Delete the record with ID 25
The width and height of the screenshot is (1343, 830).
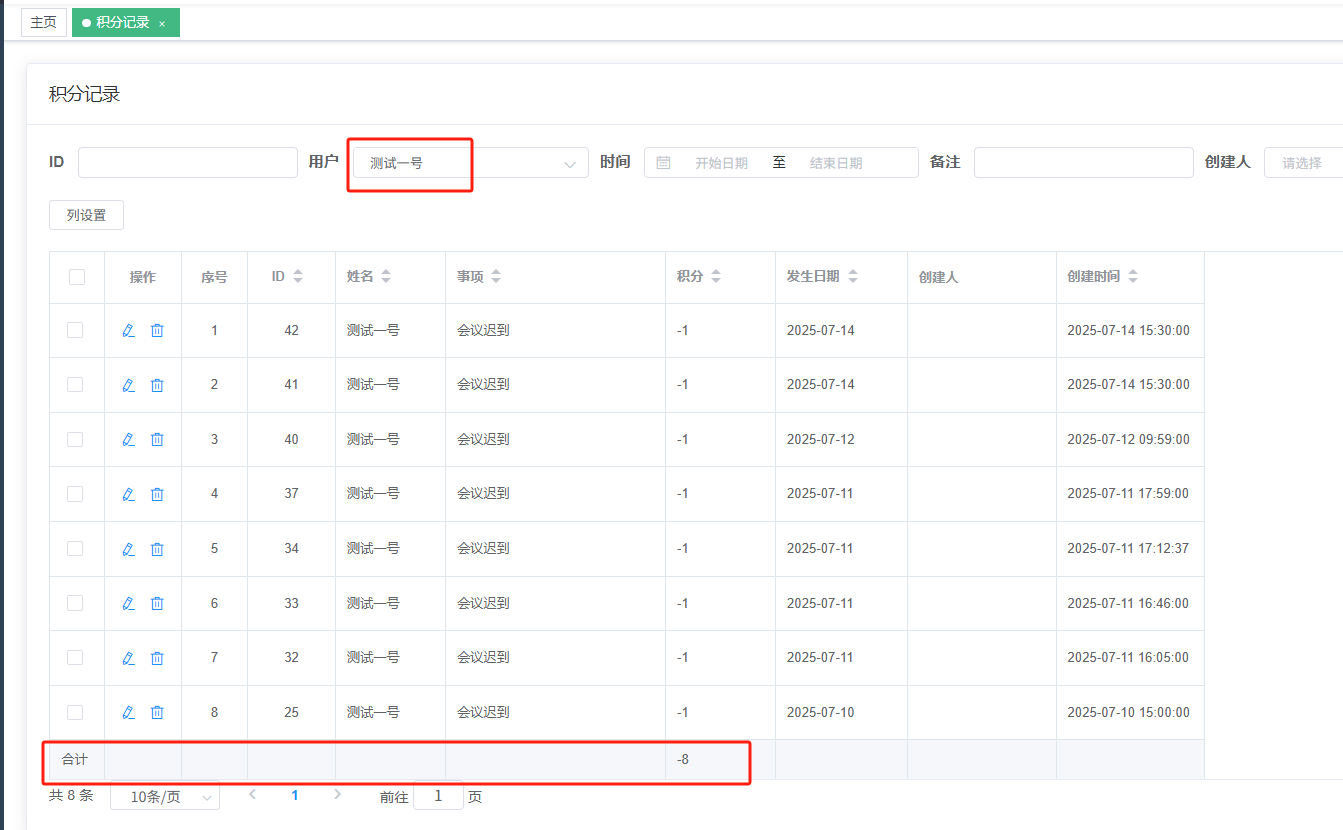click(x=157, y=712)
